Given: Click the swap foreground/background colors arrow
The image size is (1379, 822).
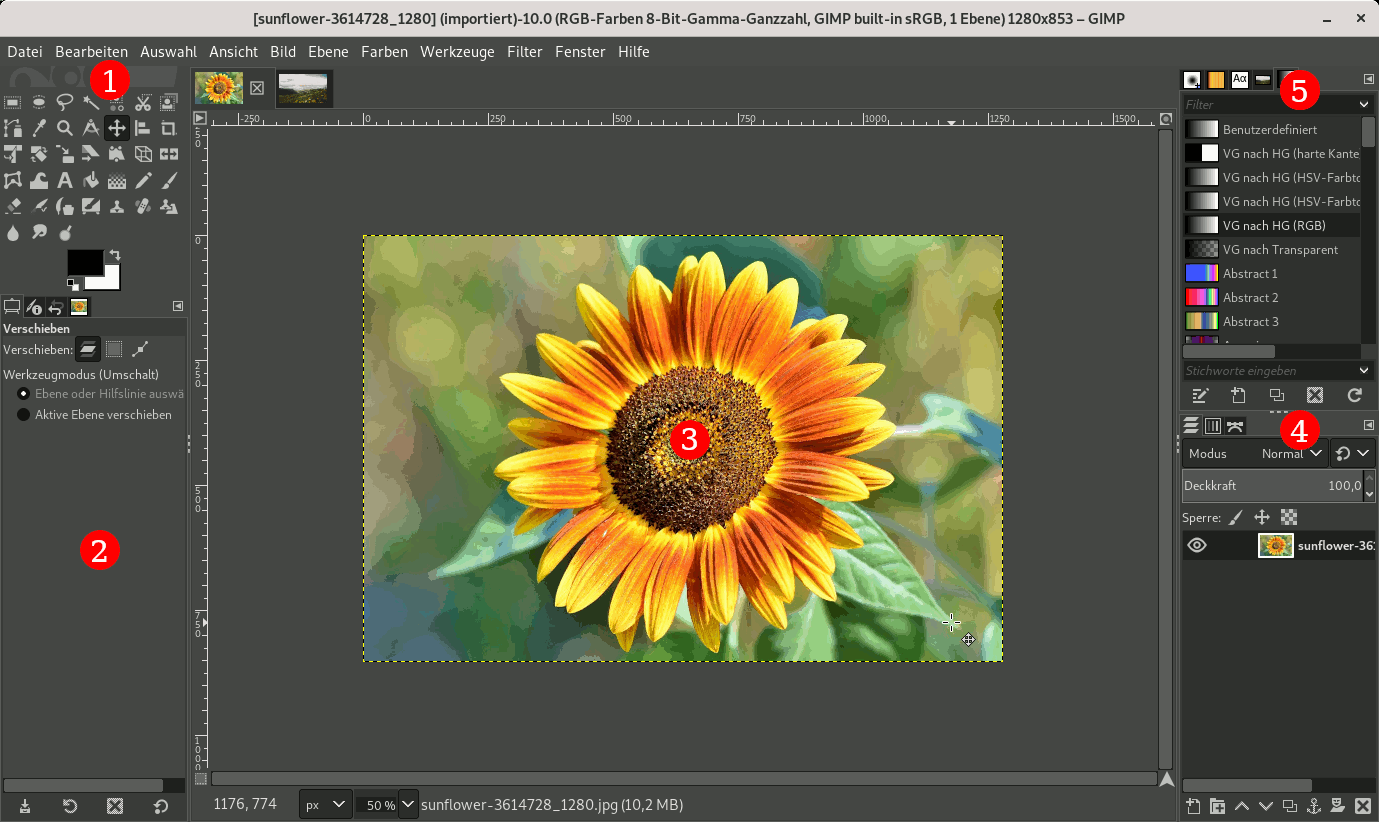Looking at the screenshot, I should point(115,256).
